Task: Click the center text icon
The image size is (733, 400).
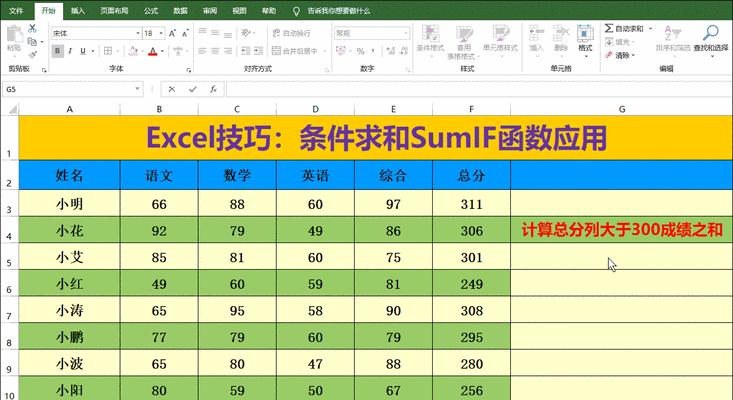Action: pos(215,50)
